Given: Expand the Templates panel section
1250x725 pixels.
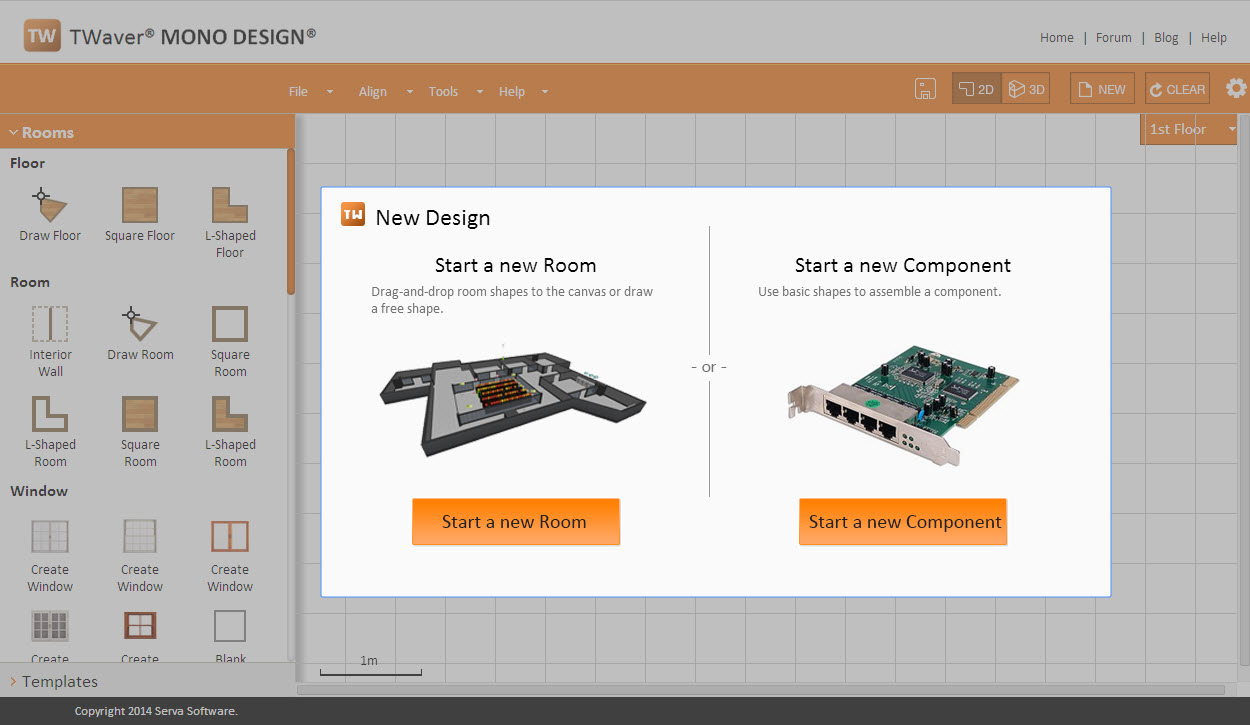Looking at the screenshot, I should click(x=147, y=681).
